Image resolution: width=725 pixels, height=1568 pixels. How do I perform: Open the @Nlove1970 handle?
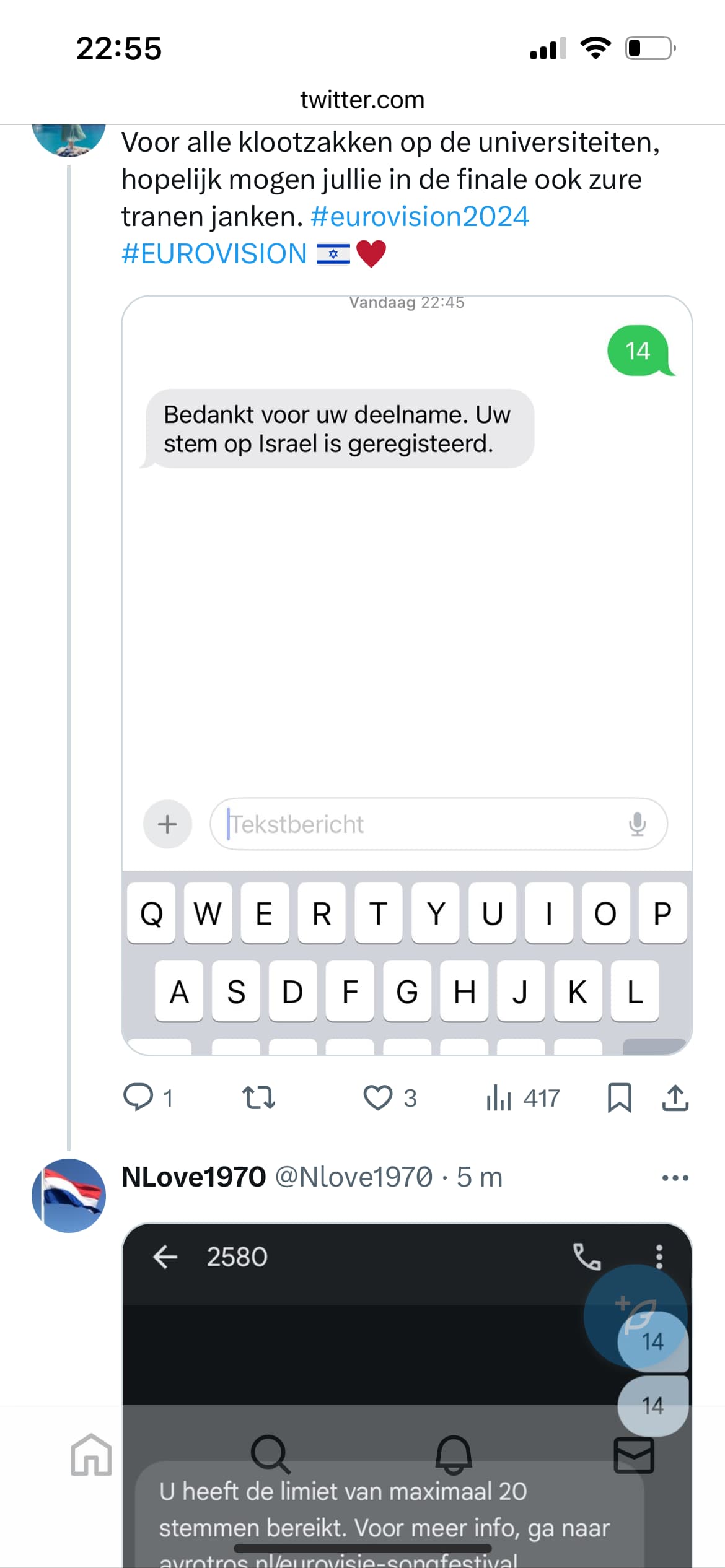(x=354, y=1177)
